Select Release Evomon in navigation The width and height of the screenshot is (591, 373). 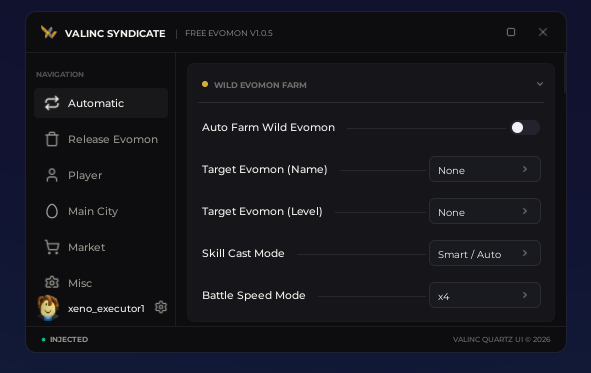(101, 139)
